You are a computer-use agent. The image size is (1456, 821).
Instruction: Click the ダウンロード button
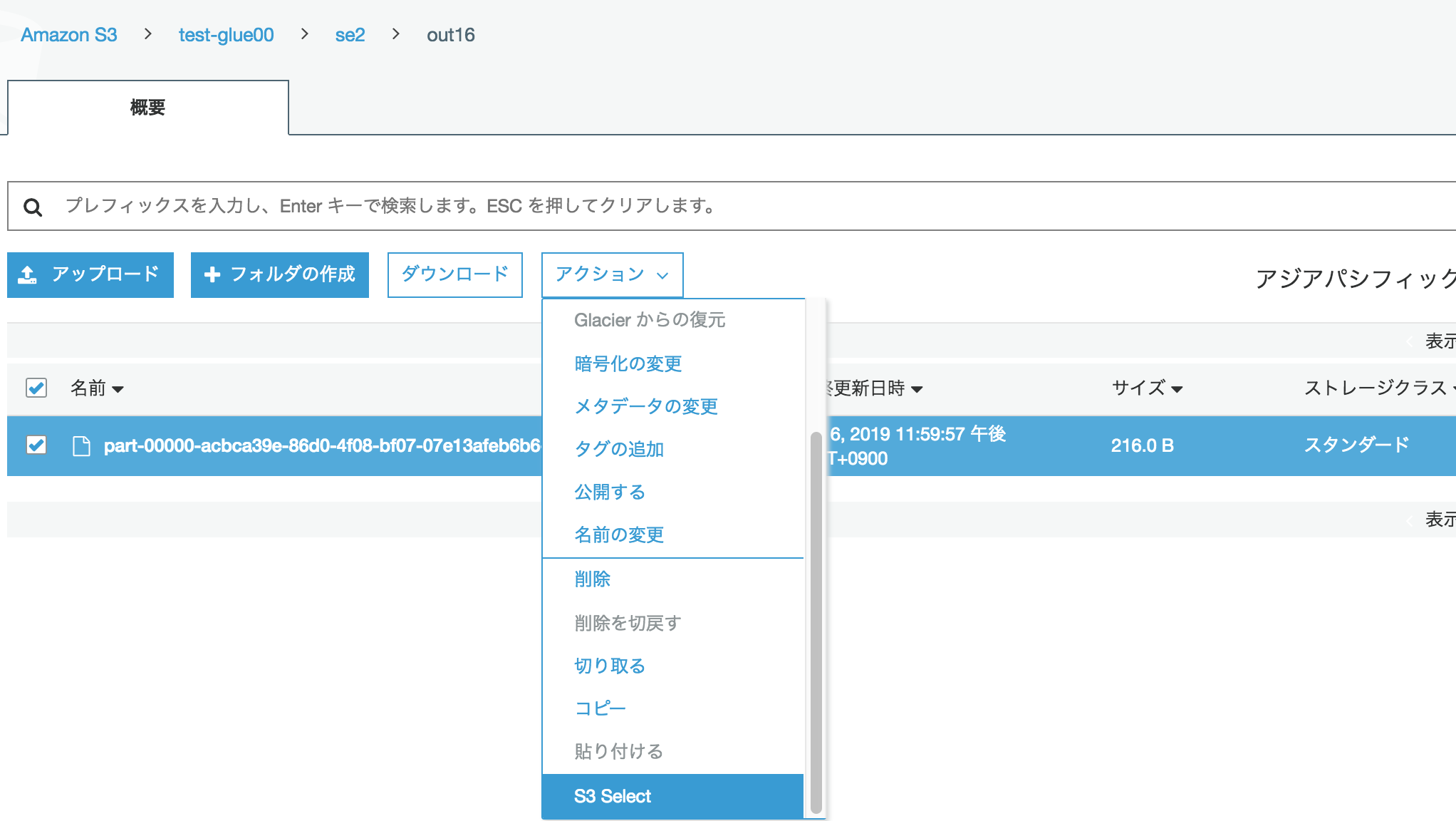[x=455, y=274]
